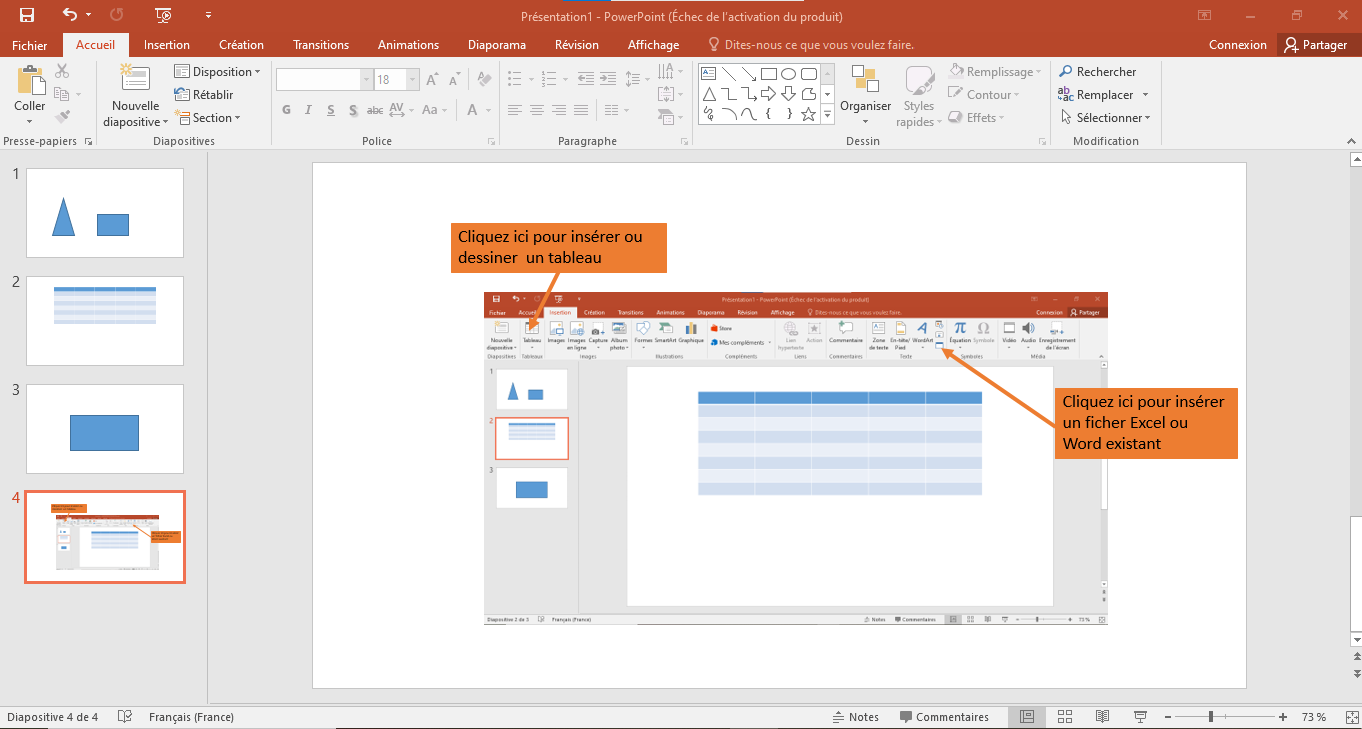The height and width of the screenshot is (729, 1362).
Task: Select the star shape in gallery
Action: coord(808,114)
